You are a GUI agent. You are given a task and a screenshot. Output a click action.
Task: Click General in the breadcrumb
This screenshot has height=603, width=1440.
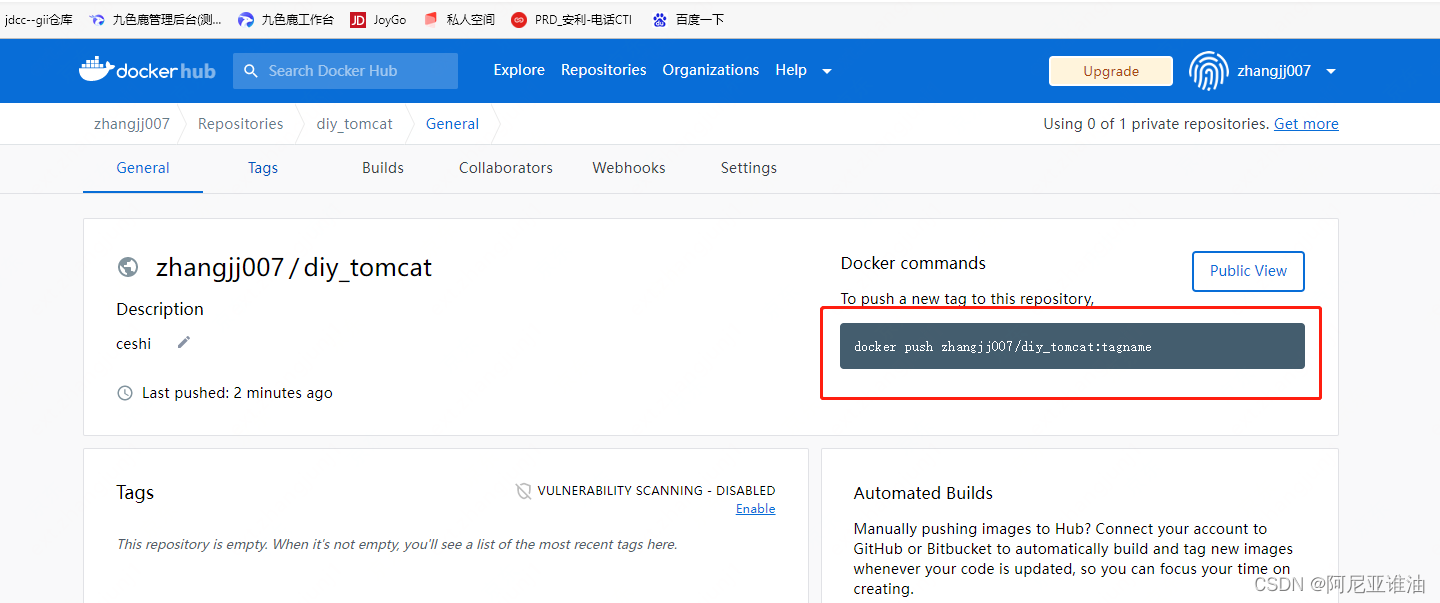coord(453,124)
